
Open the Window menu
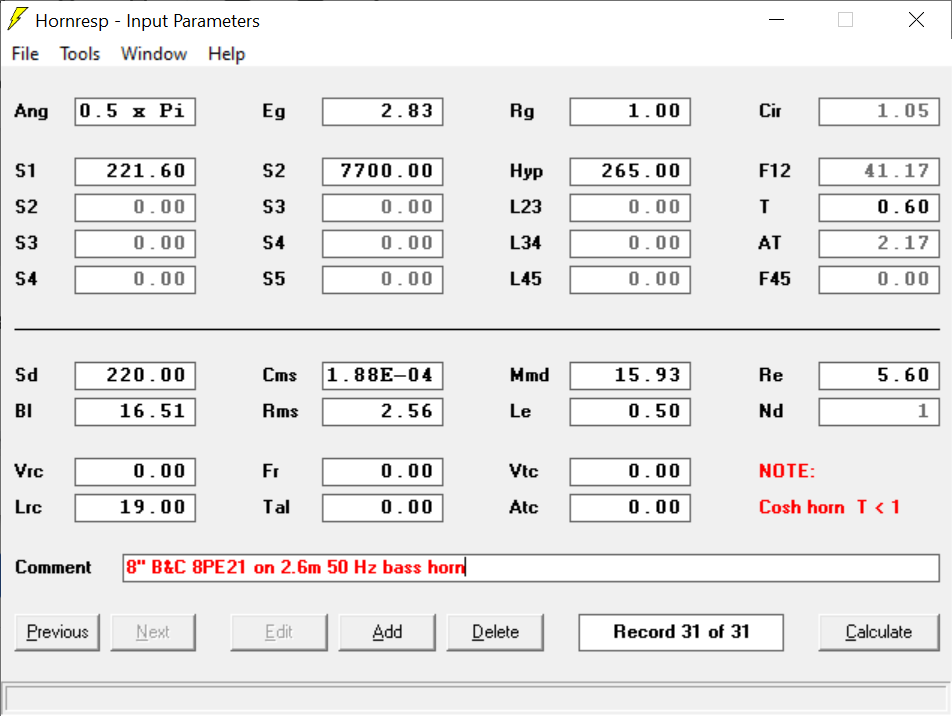pyautogui.click(x=154, y=54)
